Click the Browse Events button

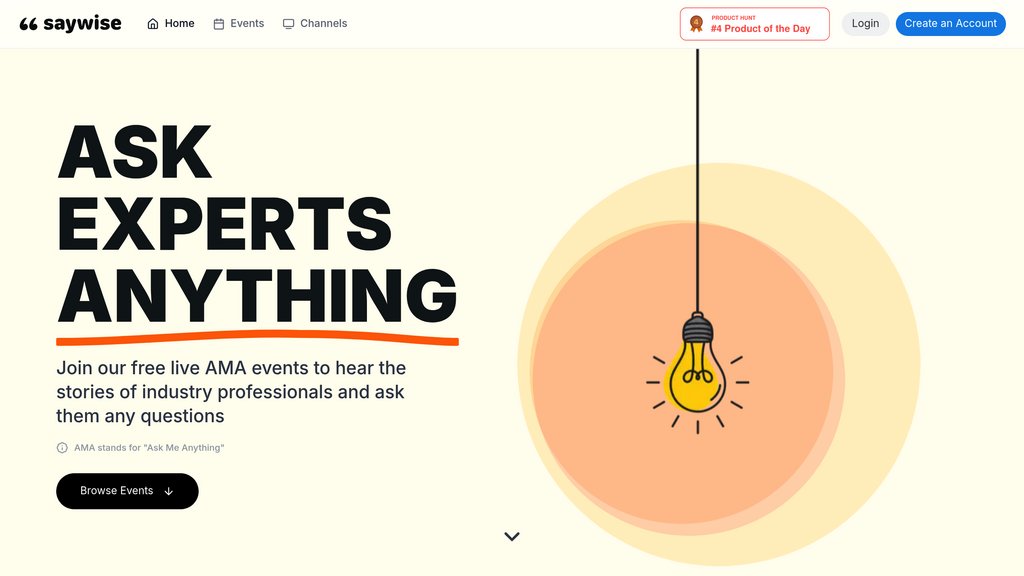pyautogui.click(x=127, y=491)
